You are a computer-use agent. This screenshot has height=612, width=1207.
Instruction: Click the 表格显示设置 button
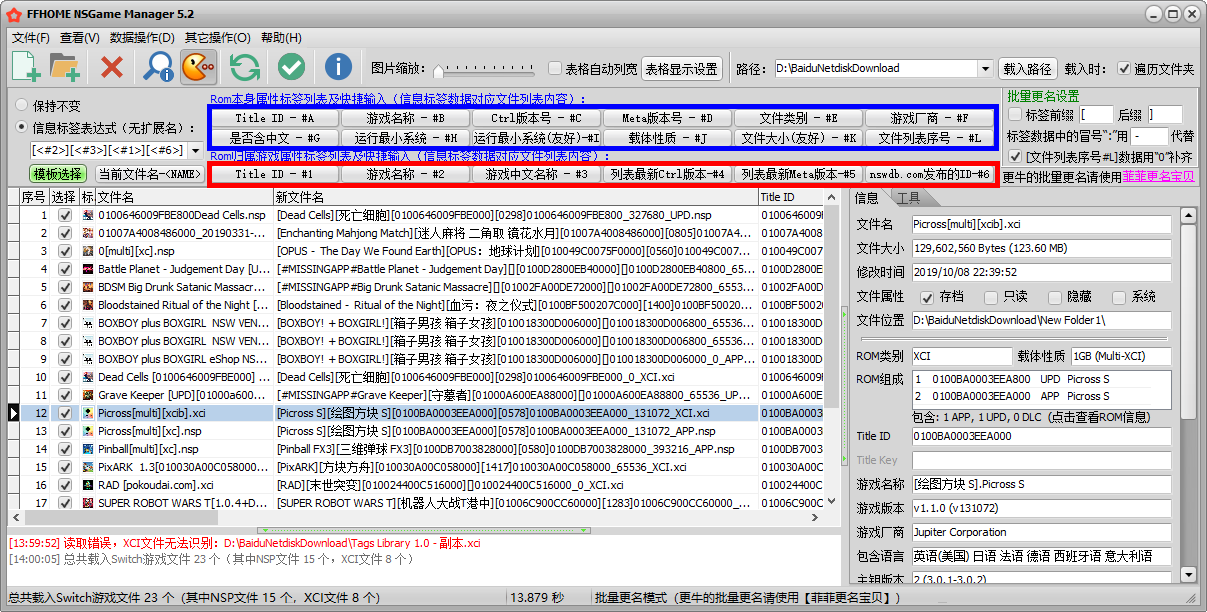(x=682, y=68)
